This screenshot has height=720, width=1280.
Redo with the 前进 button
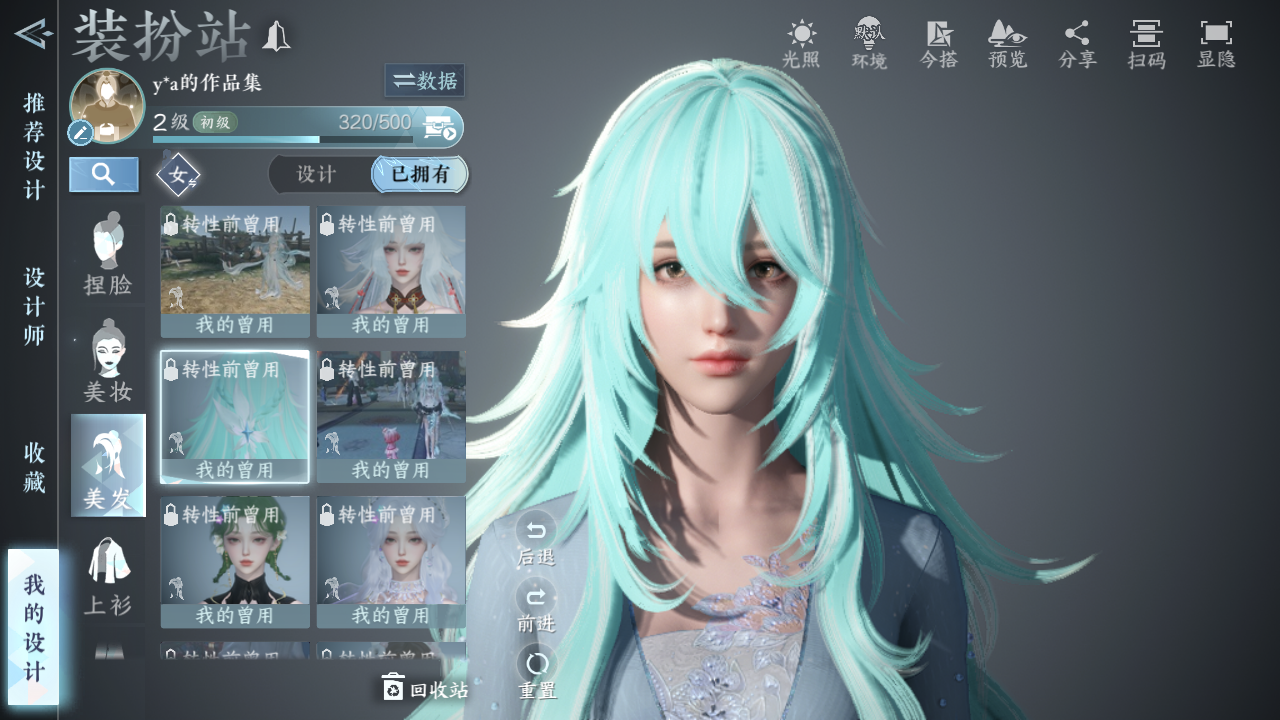(536, 607)
